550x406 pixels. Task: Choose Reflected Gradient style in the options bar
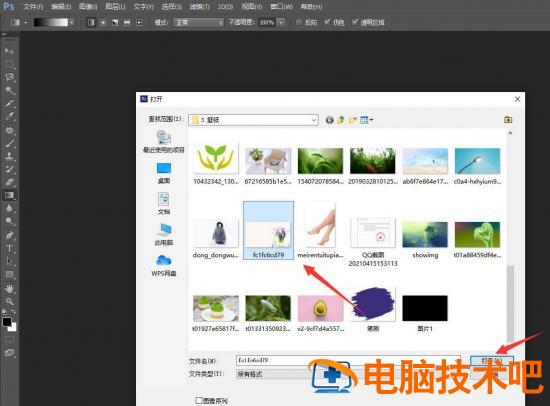coord(127,22)
